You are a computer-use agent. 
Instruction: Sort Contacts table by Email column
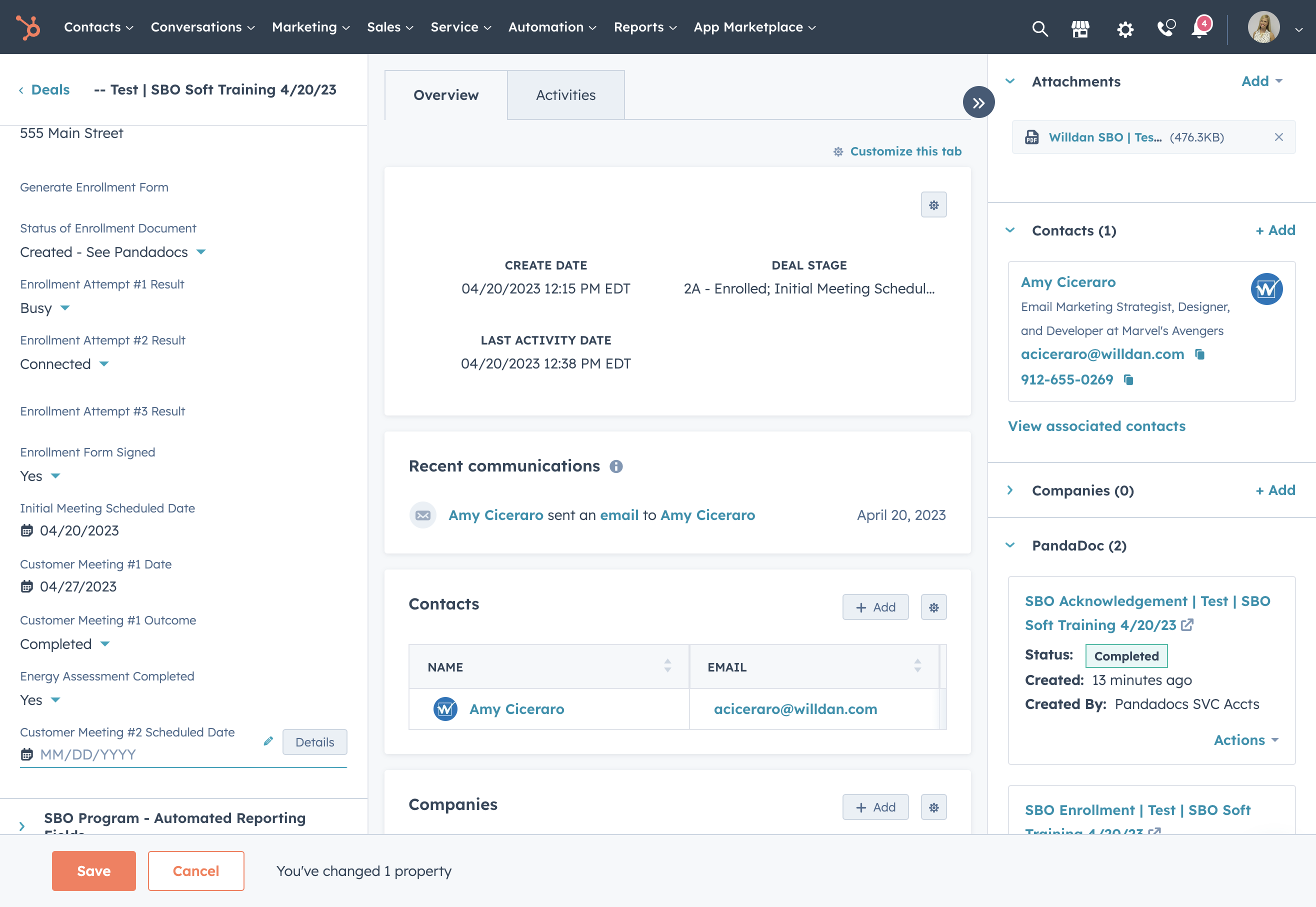coord(917,666)
